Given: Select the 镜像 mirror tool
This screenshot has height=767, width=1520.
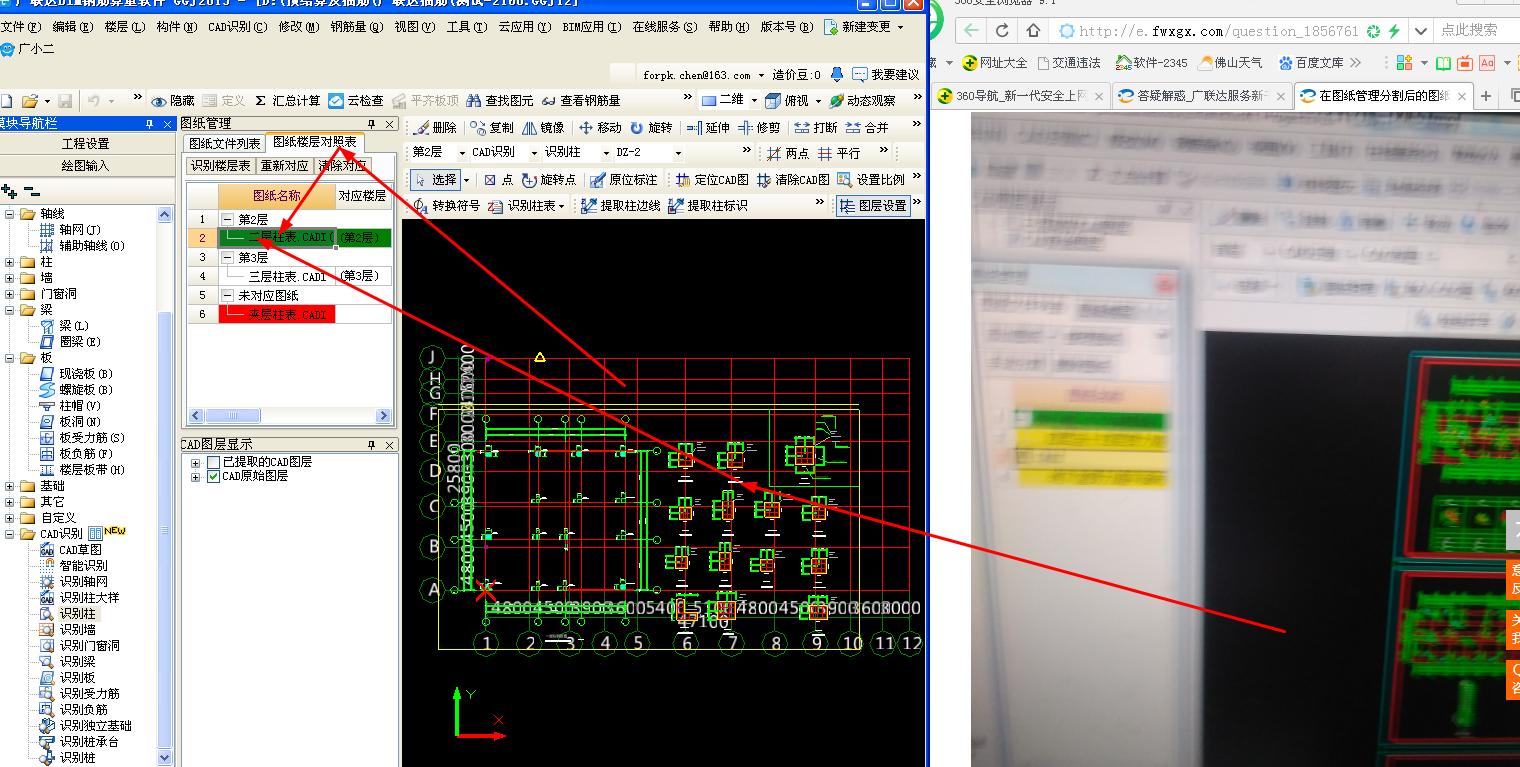Looking at the screenshot, I should [543, 128].
